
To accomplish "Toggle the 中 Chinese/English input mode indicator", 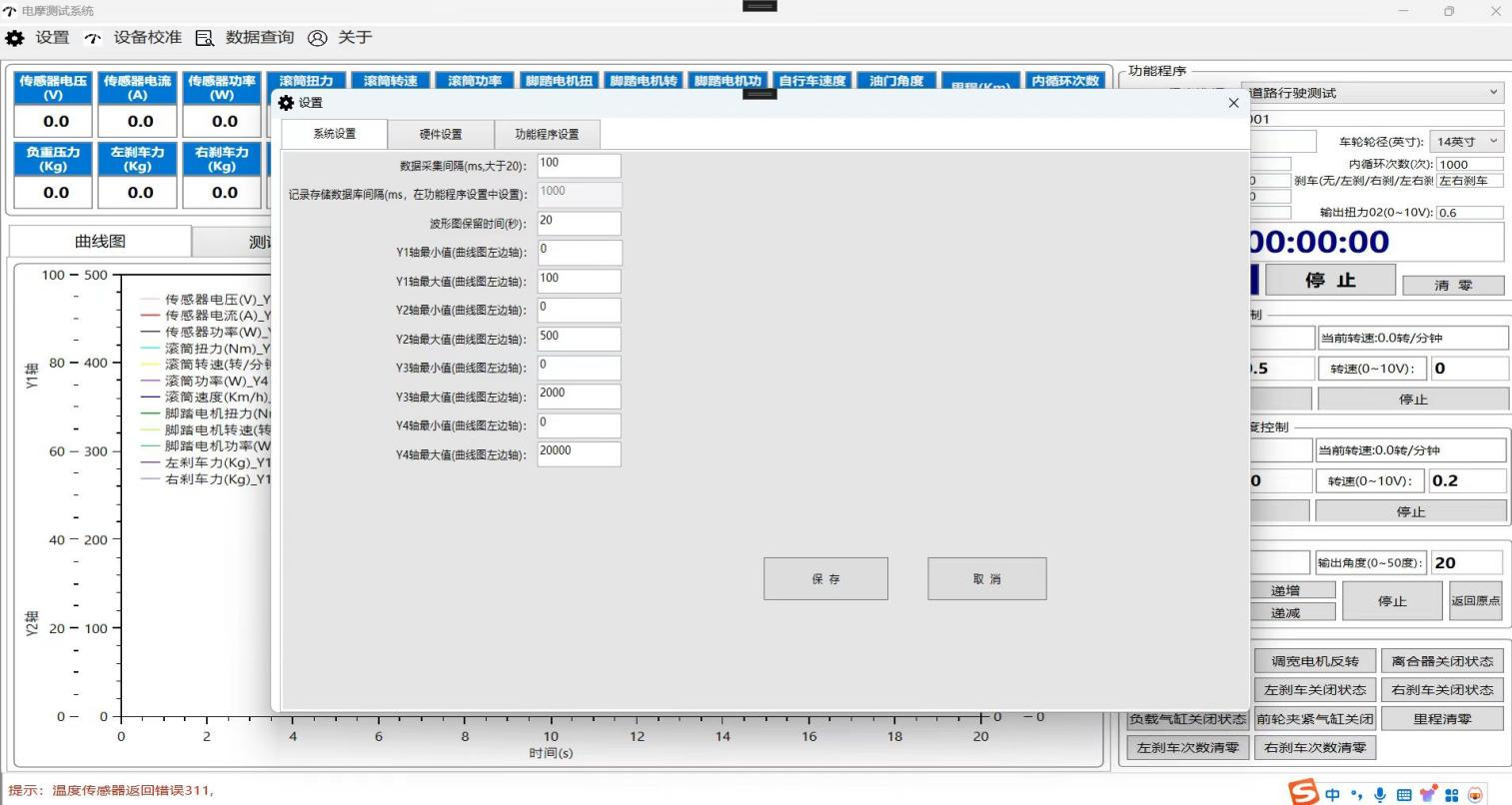I will point(1333,794).
